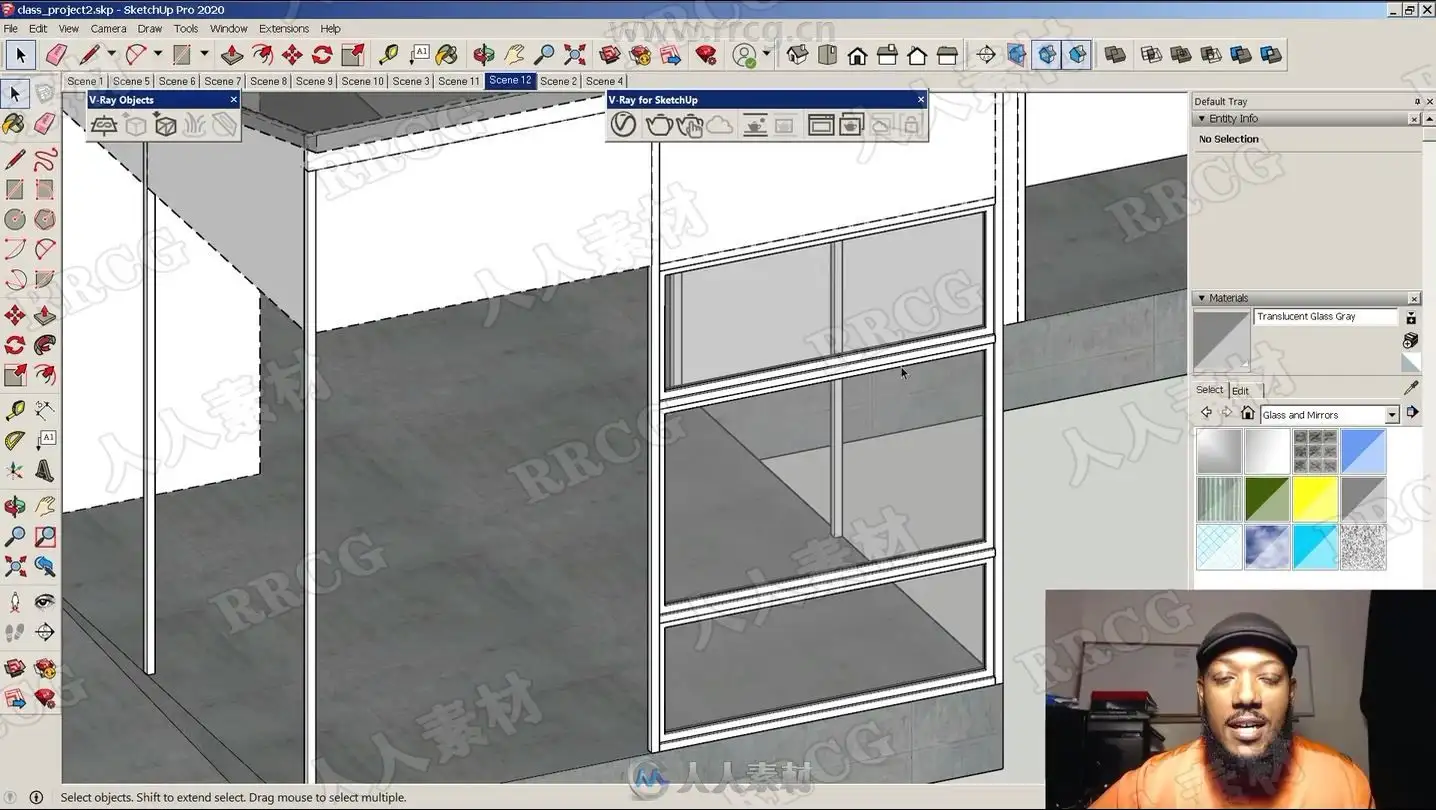This screenshot has height=810, width=1436.
Task: Open the Edit tab in Materials
Action: [1240, 390]
